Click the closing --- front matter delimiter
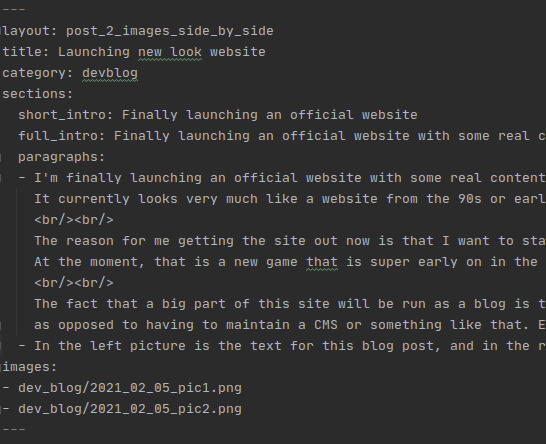The image size is (546, 444). click(14, 429)
